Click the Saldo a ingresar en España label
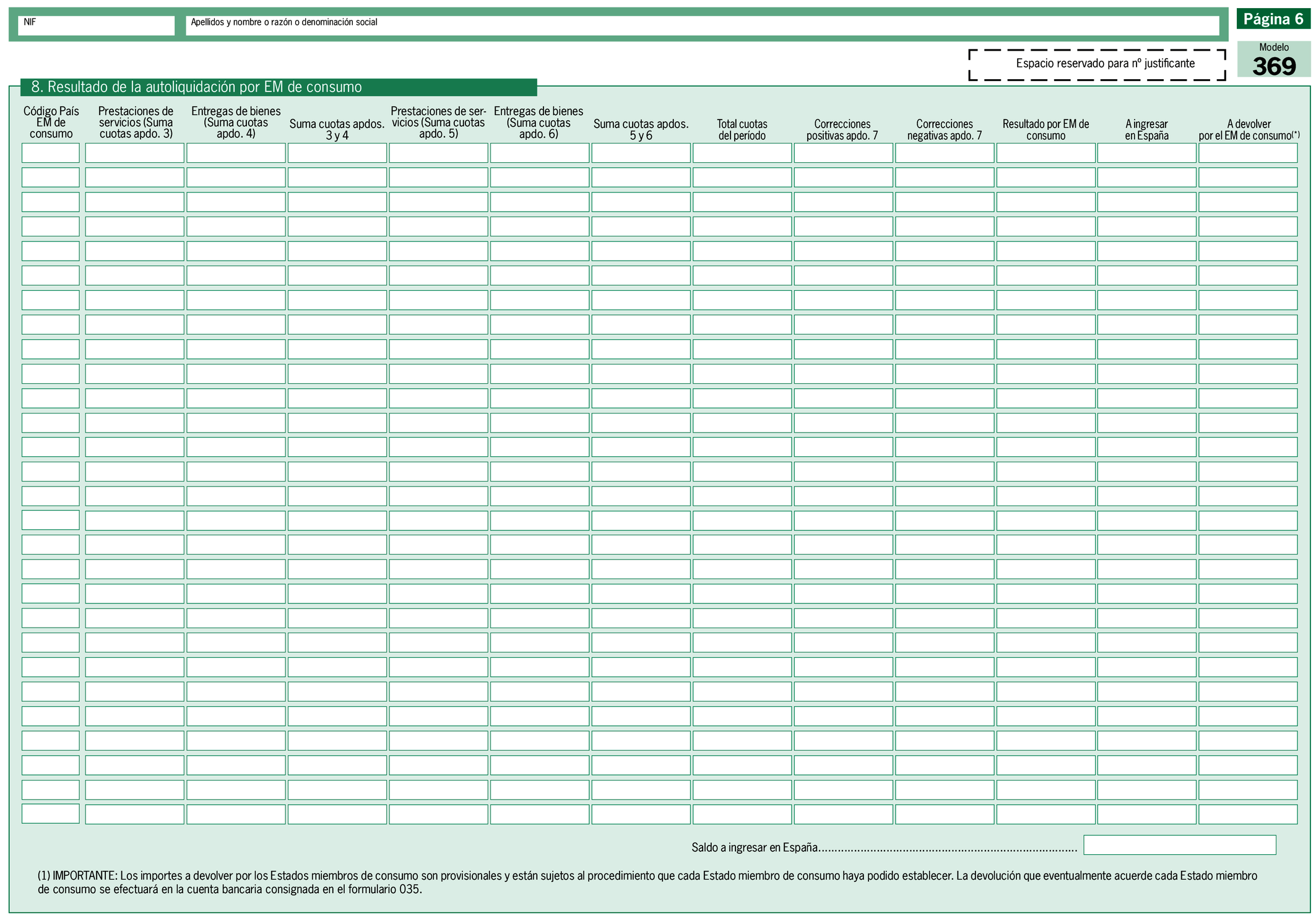The height and width of the screenshot is (921, 1316). point(755,847)
